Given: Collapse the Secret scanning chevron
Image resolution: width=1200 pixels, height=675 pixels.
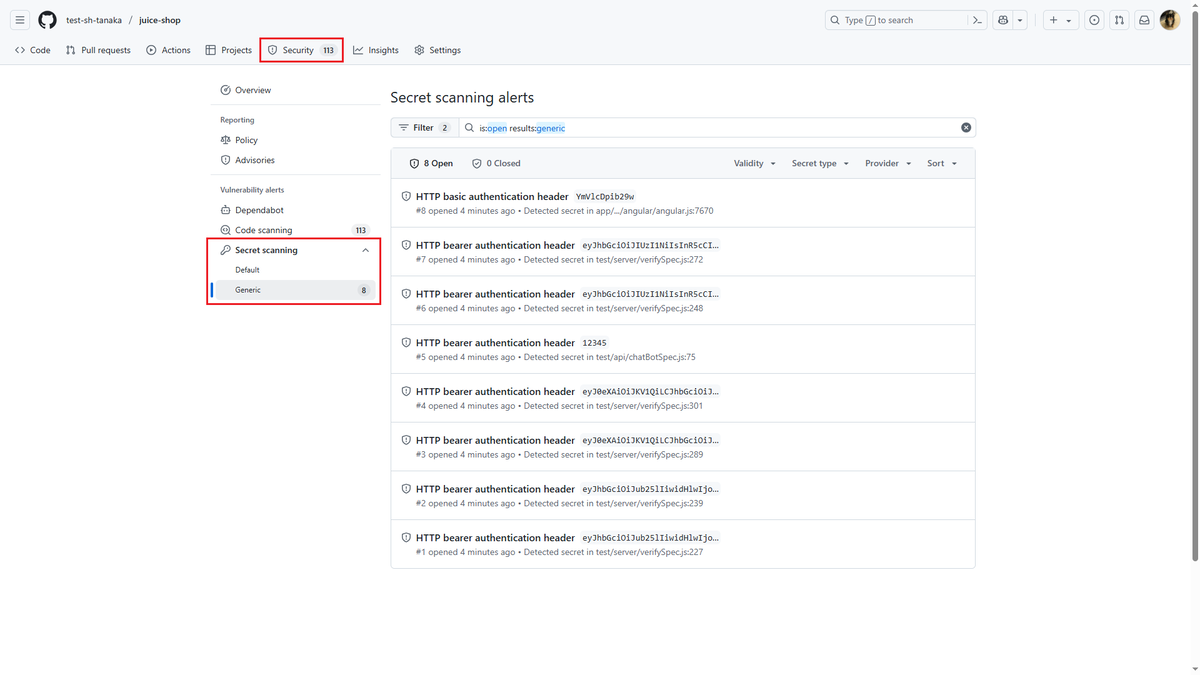Looking at the screenshot, I should tap(365, 250).
